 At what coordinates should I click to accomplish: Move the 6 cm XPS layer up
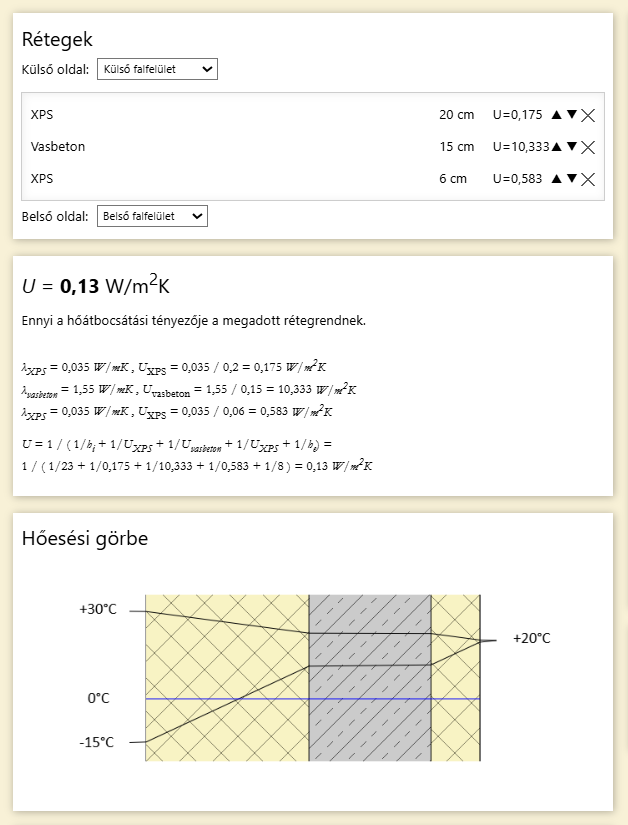tap(557, 179)
